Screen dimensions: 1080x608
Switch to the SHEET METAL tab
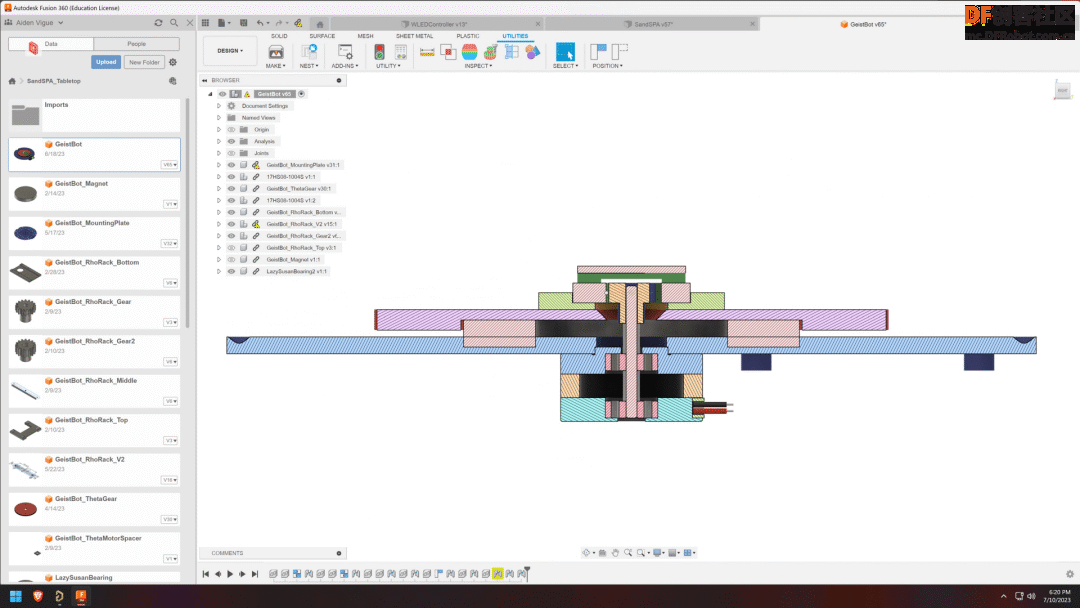(x=415, y=36)
